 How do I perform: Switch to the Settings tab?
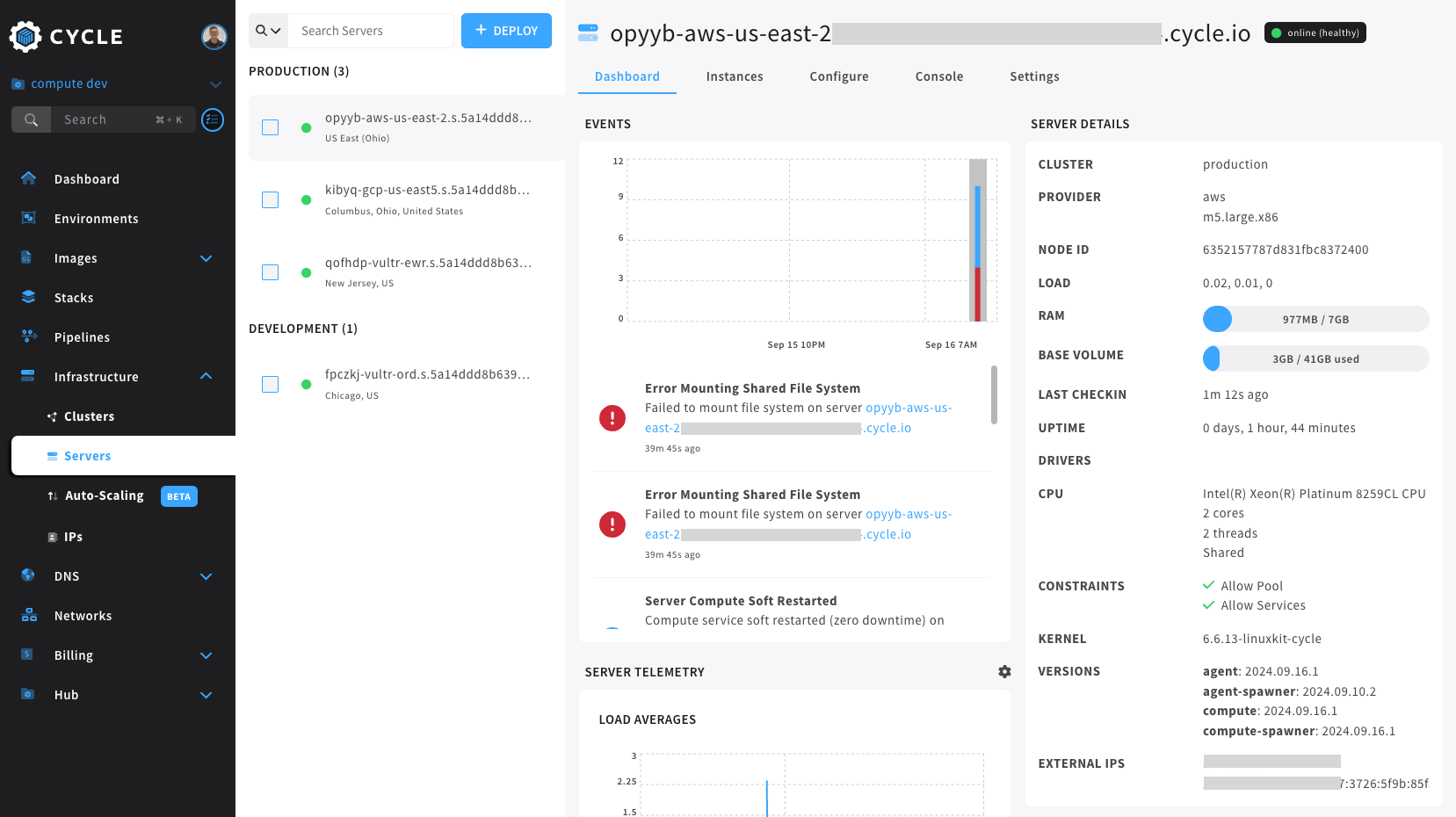click(x=1034, y=76)
